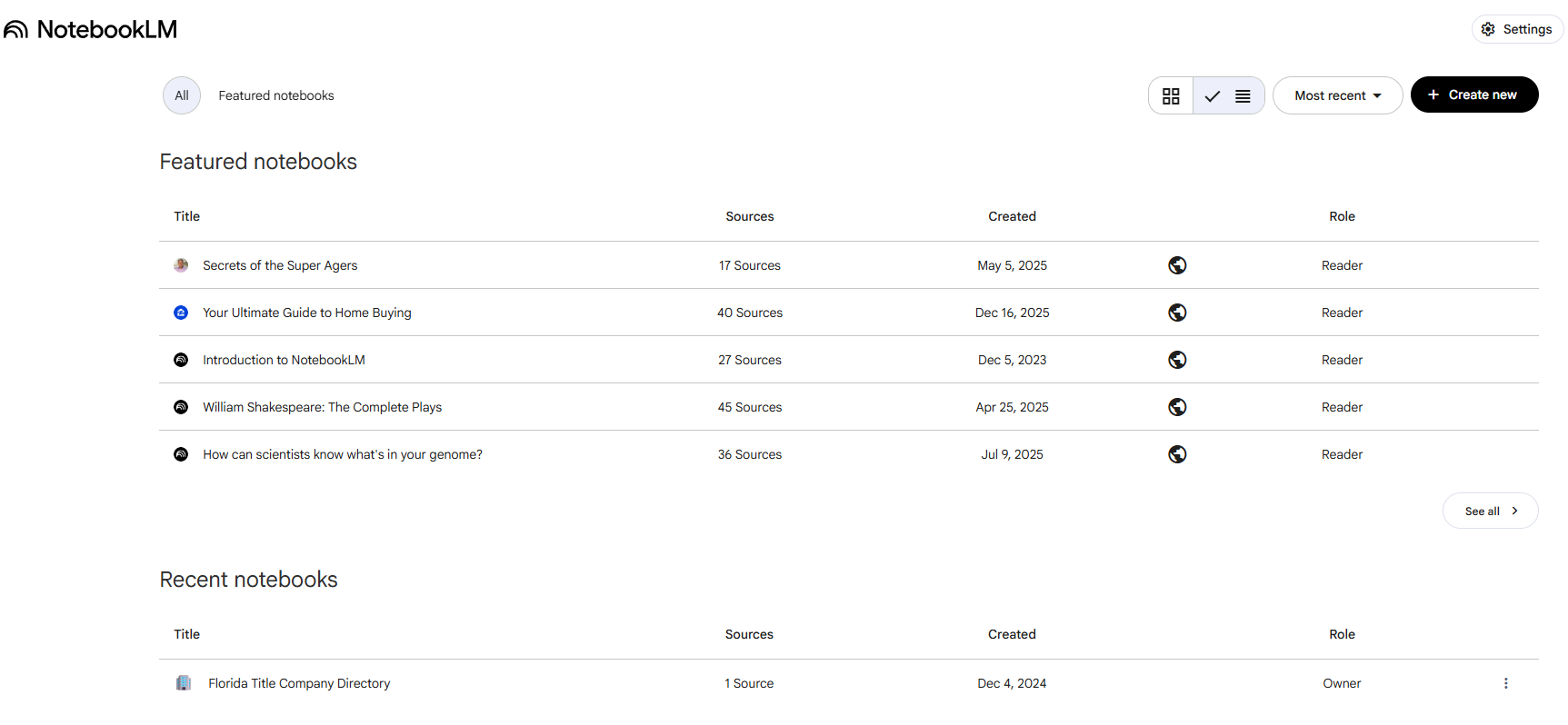
Task: Click the Owner role cell
Action: (x=1342, y=683)
